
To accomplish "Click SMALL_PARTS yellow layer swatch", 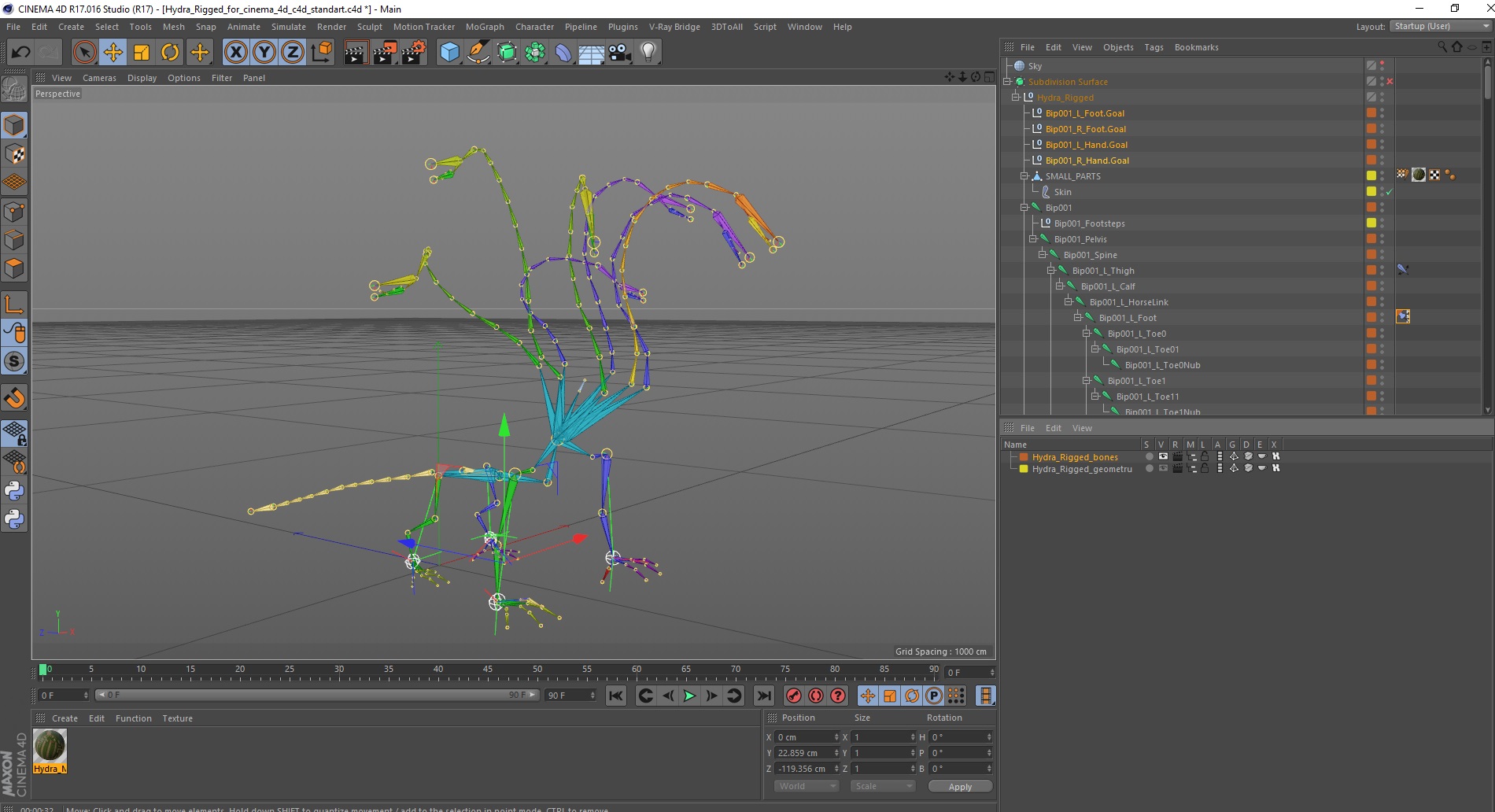I will (x=1371, y=176).
